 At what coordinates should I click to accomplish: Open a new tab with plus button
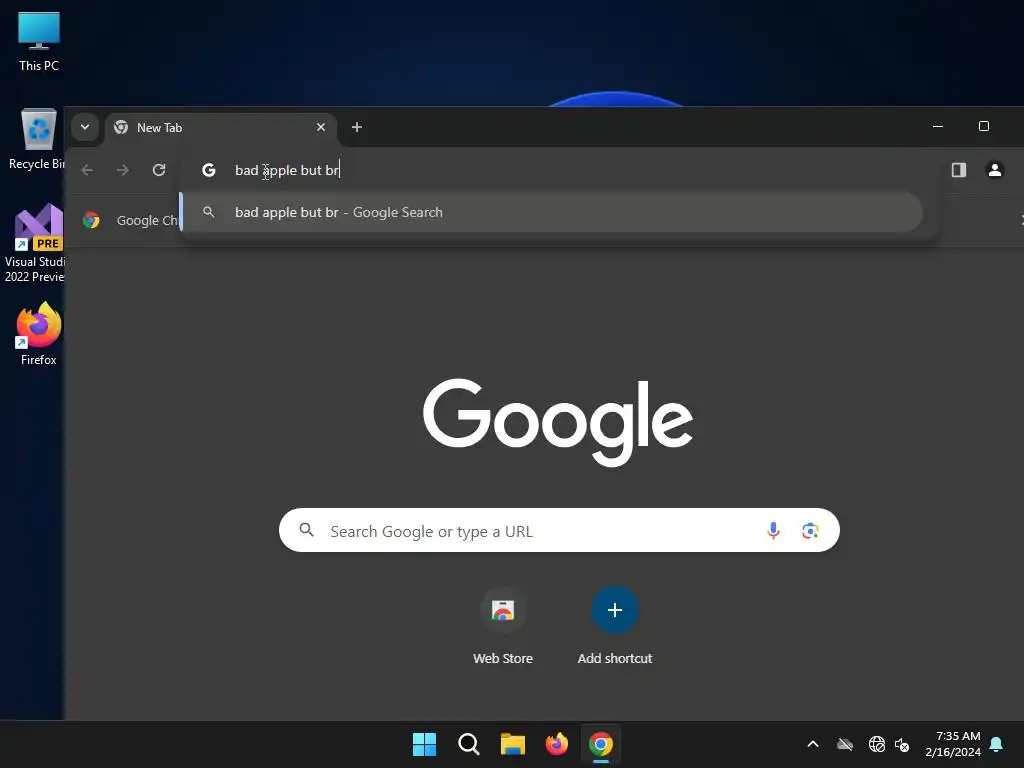click(357, 127)
